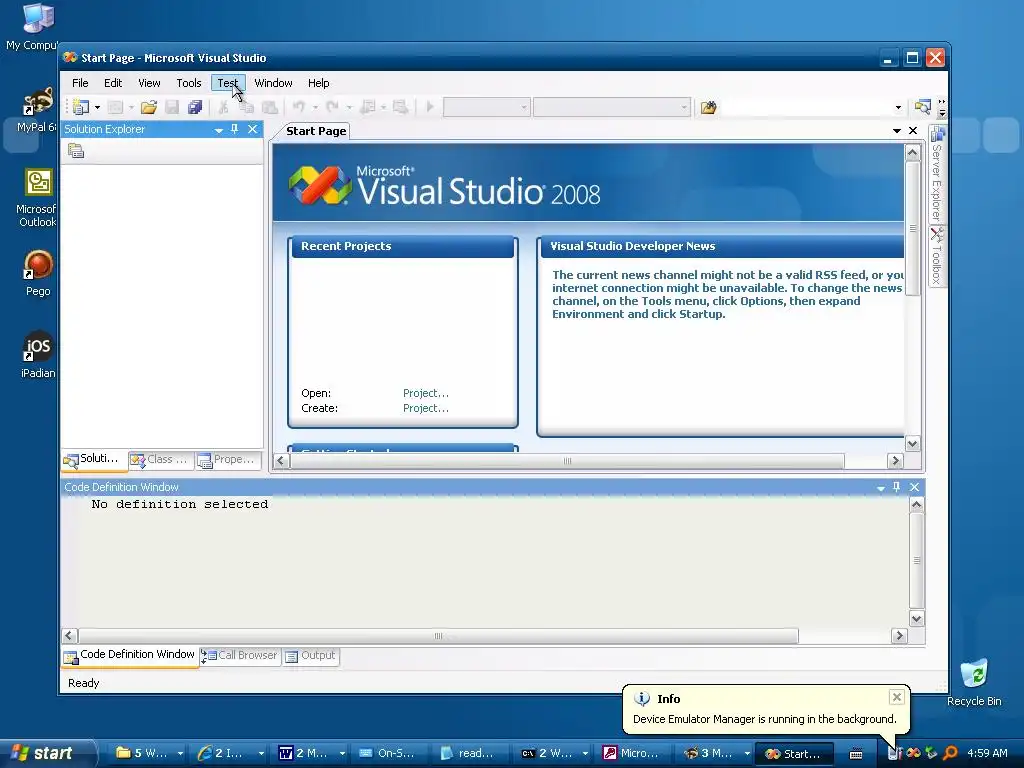Click the Visual Studio 2008 logo
Viewport: 1024px width, 768px height.
[x=444, y=185]
